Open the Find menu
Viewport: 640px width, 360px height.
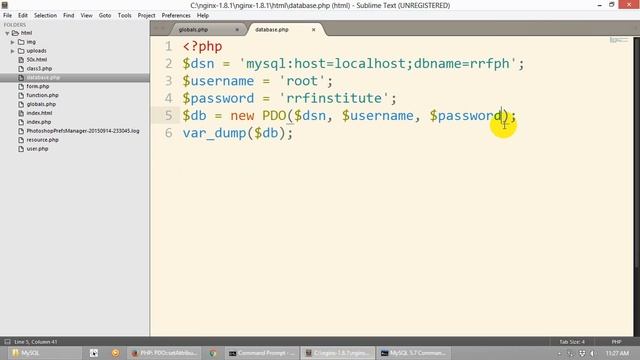coord(69,15)
